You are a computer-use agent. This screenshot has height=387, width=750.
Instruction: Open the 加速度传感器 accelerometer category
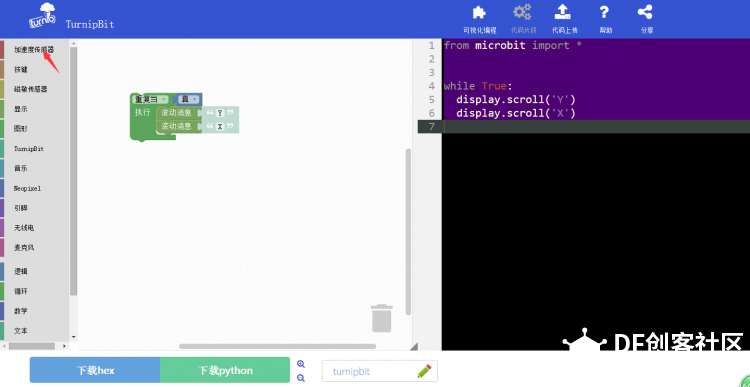tap(33, 49)
